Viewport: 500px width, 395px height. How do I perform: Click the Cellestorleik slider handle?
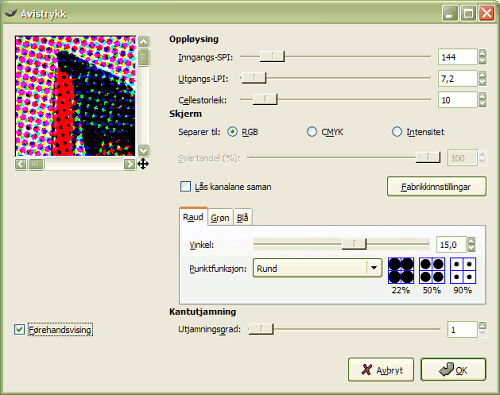tap(265, 99)
